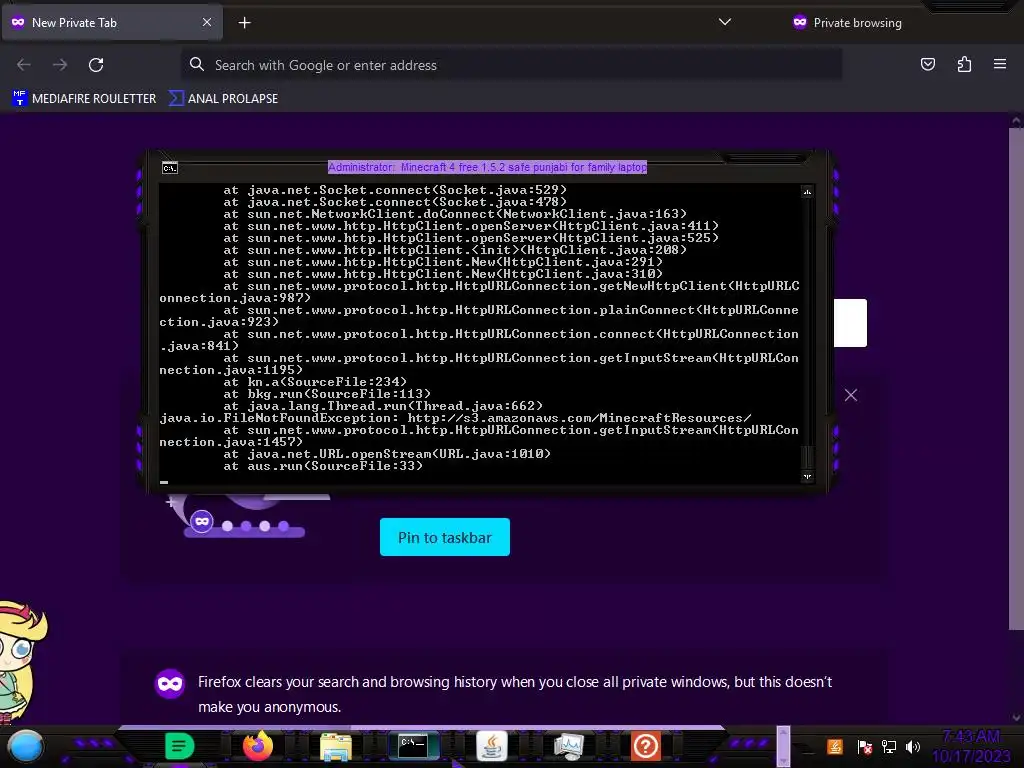
Task: Click 'java.lang.Thread.run' console line
Action: (383, 406)
